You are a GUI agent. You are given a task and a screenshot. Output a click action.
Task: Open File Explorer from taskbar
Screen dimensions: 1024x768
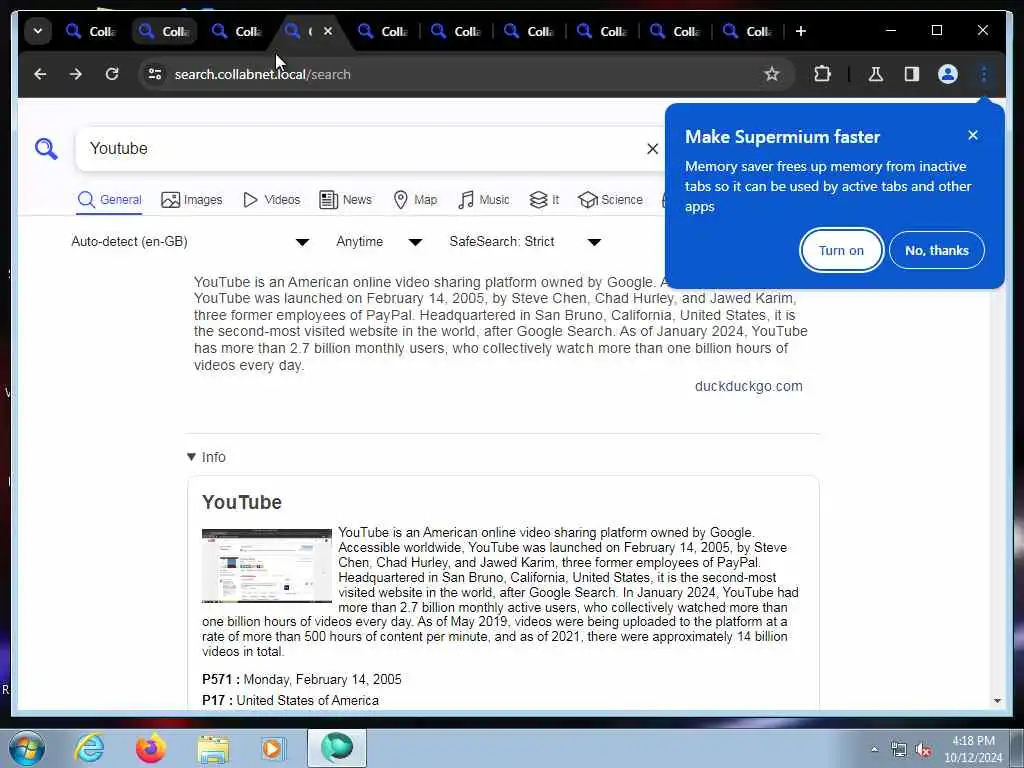coord(213,748)
